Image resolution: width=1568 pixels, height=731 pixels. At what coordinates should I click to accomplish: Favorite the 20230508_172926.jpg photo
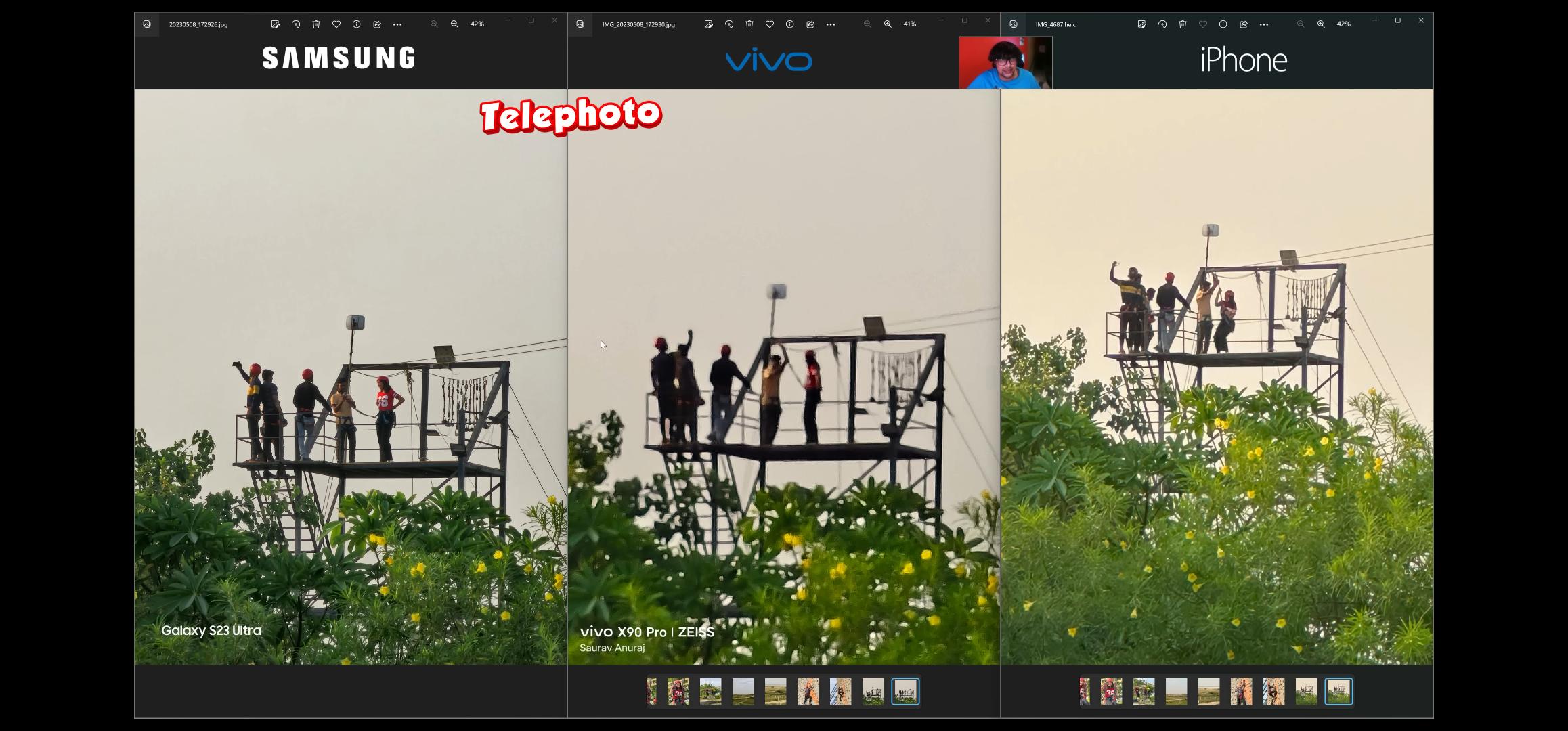[336, 24]
